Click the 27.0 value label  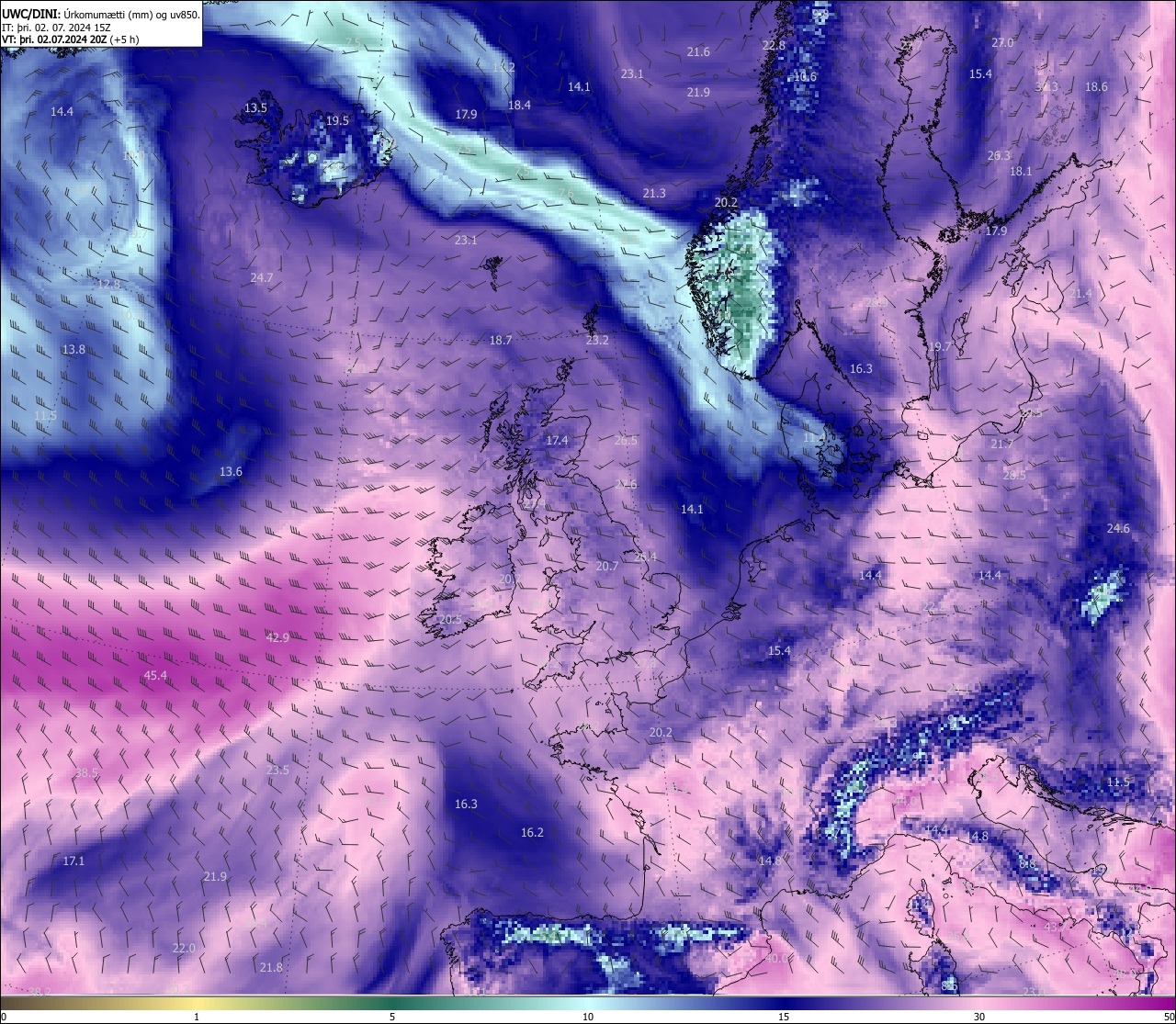[1002, 42]
